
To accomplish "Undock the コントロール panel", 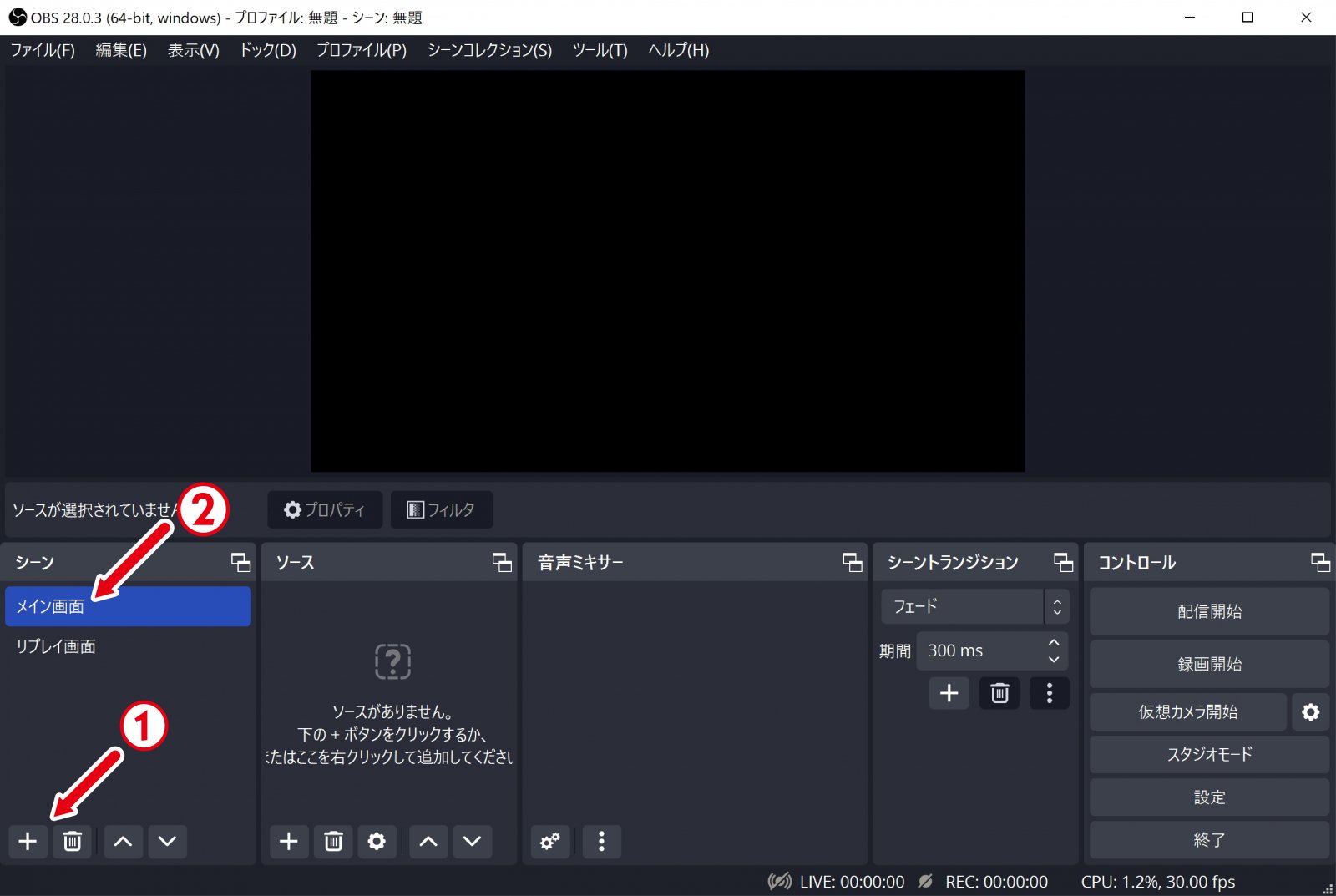I will (1320, 563).
